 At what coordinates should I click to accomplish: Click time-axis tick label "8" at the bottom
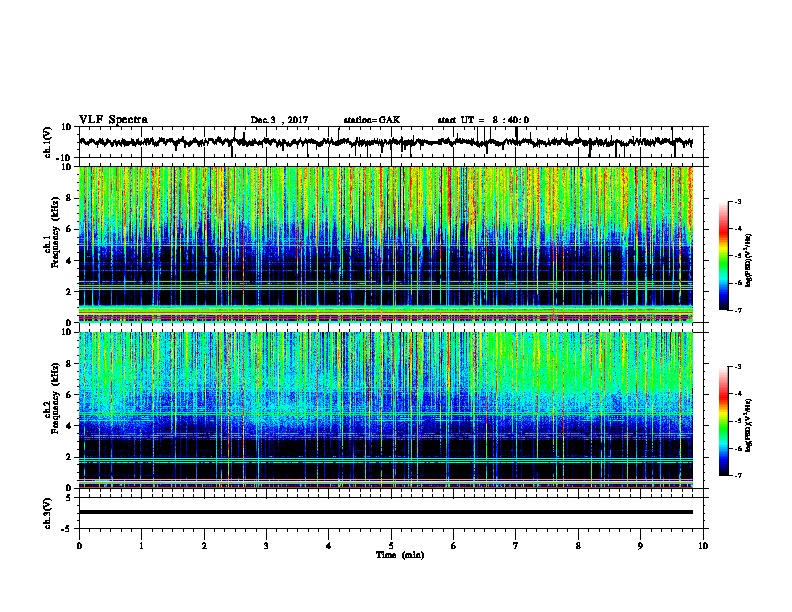pos(578,546)
